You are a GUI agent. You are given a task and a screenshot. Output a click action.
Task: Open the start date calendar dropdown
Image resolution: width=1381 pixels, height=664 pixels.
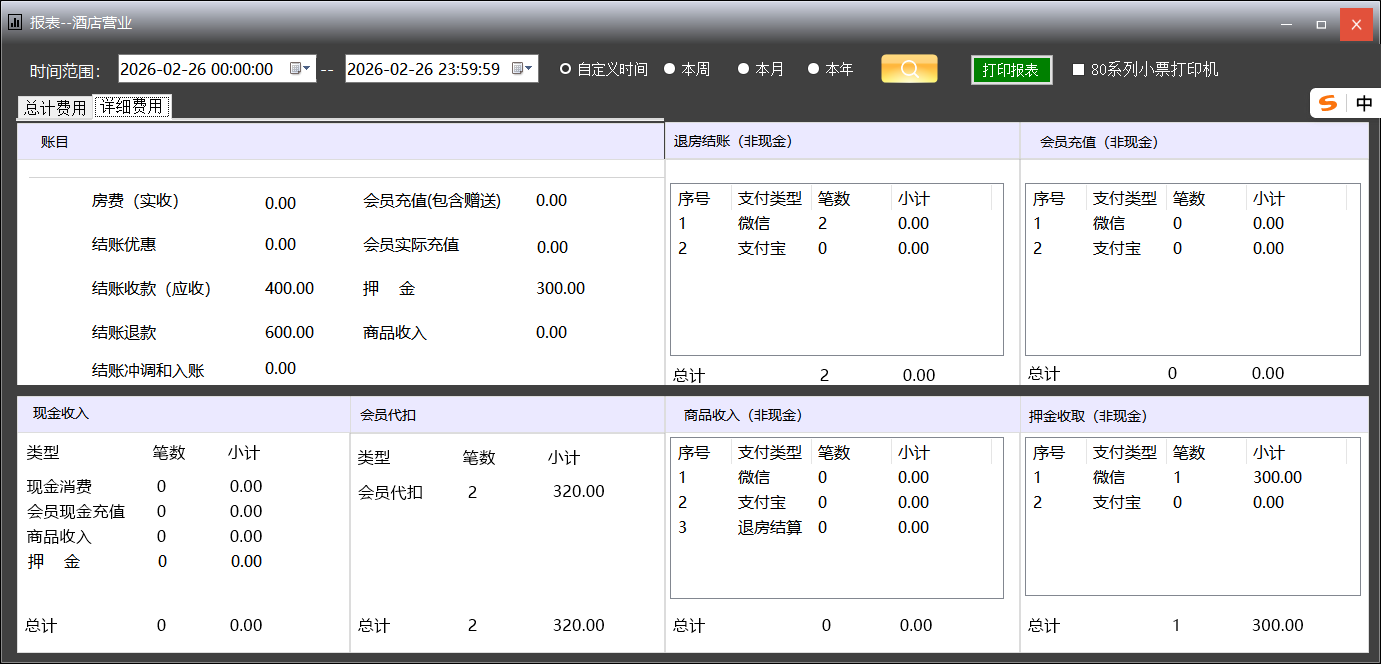coord(300,69)
